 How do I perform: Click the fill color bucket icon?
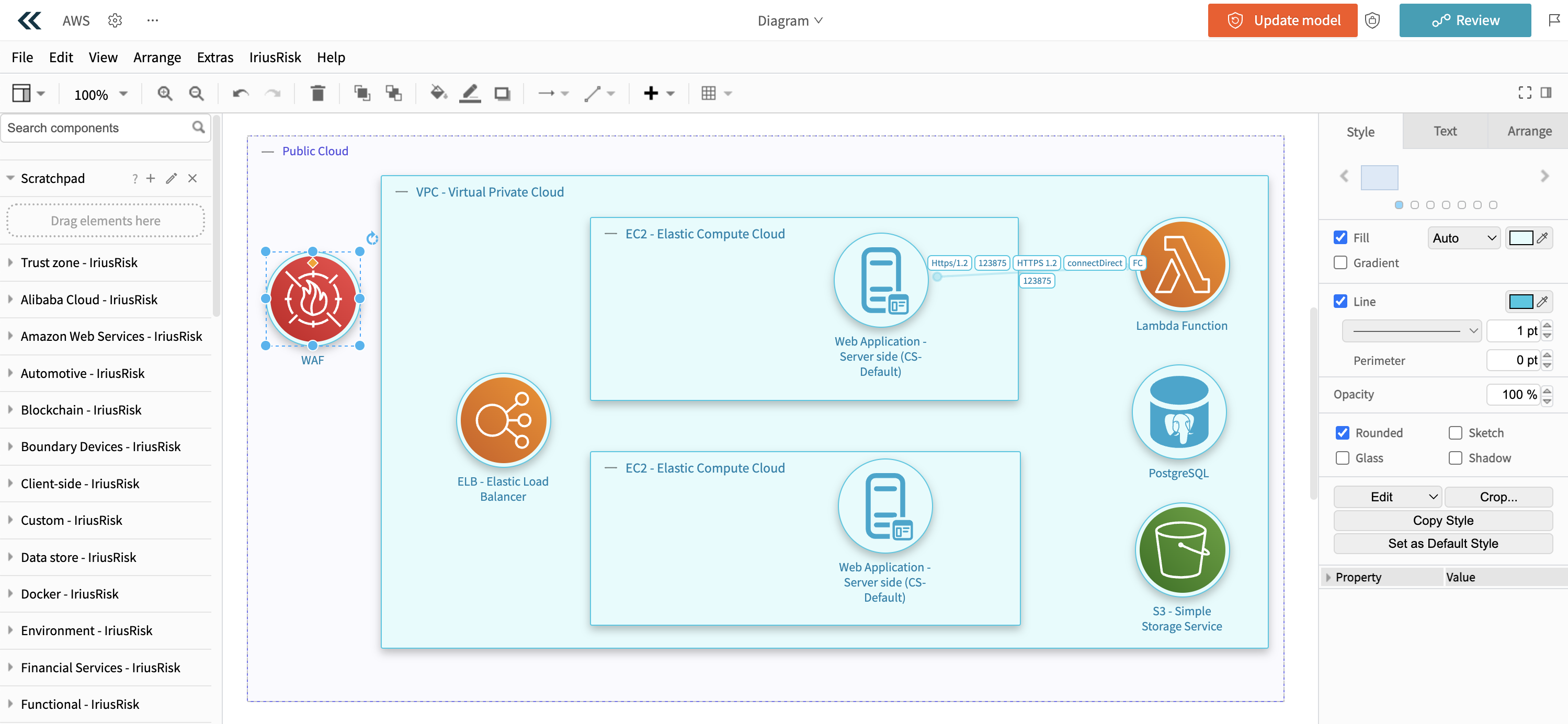point(438,93)
